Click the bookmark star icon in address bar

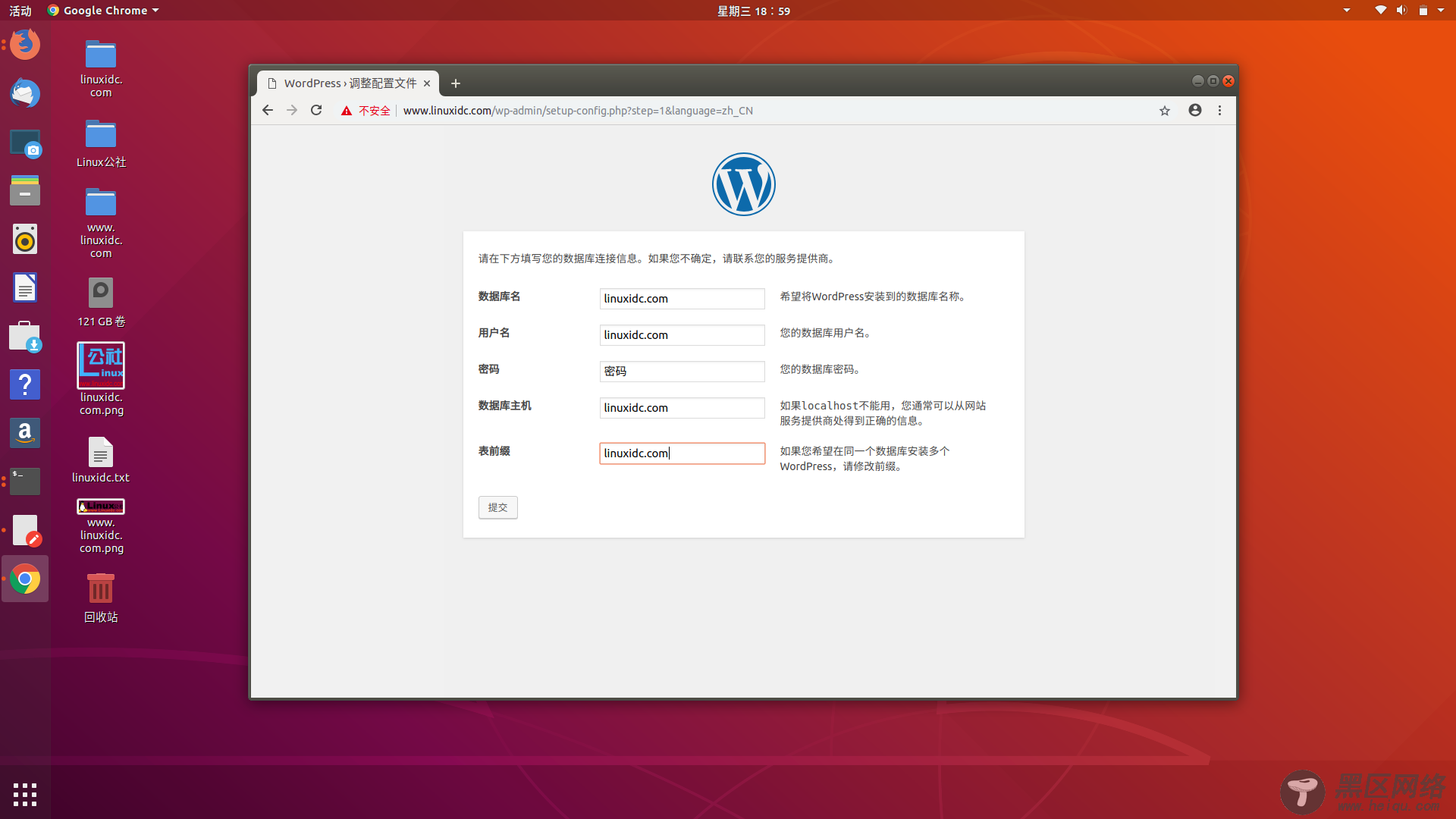pyautogui.click(x=1165, y=110)
